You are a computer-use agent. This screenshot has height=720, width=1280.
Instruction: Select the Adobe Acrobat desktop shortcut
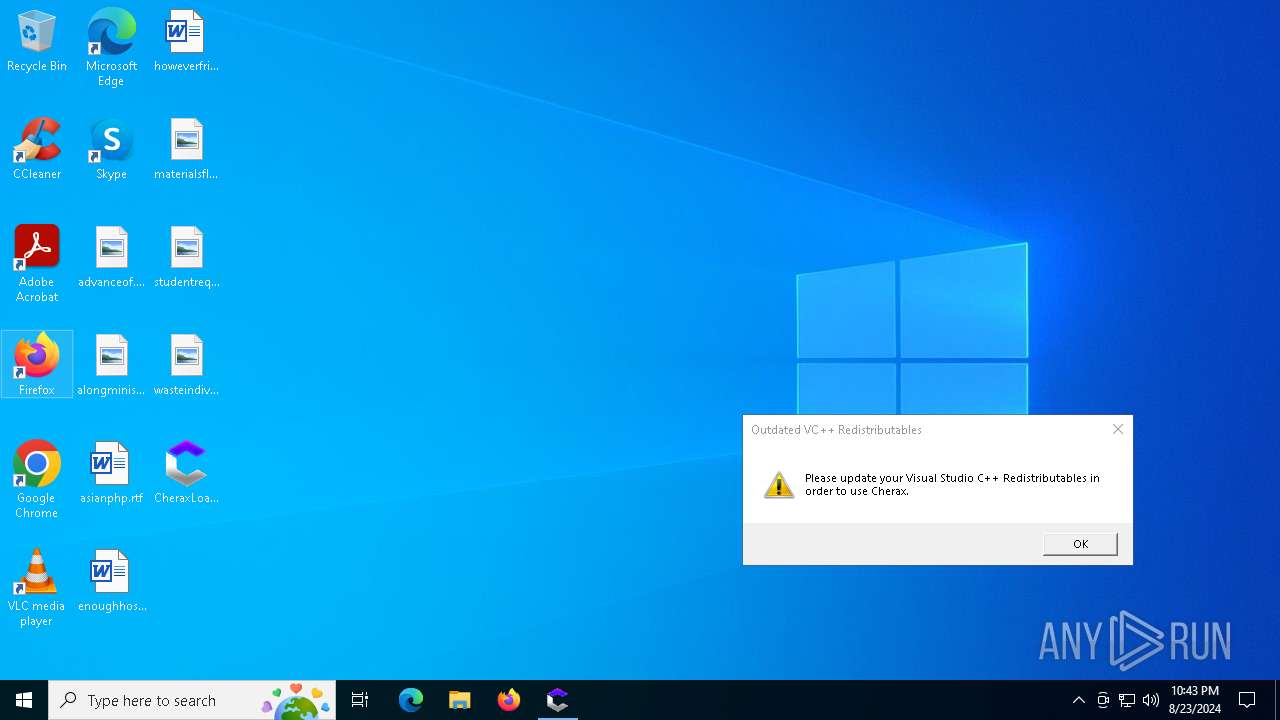37,264
